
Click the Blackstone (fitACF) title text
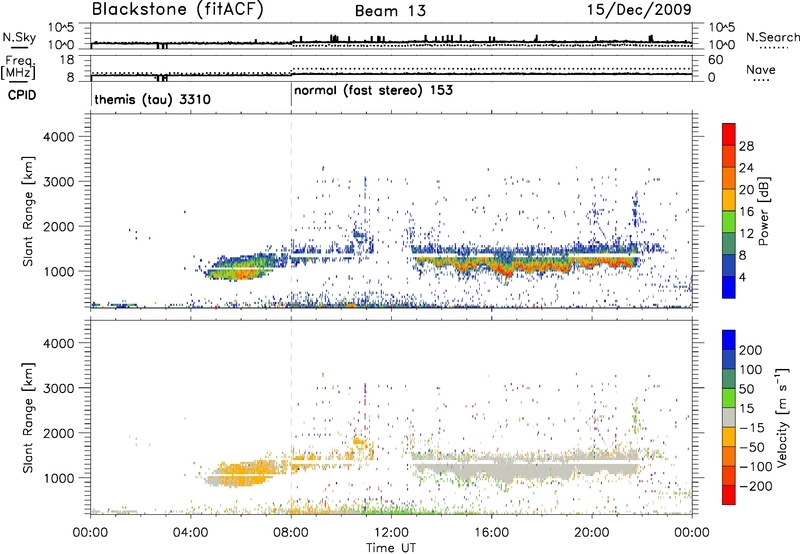(178, 10)
